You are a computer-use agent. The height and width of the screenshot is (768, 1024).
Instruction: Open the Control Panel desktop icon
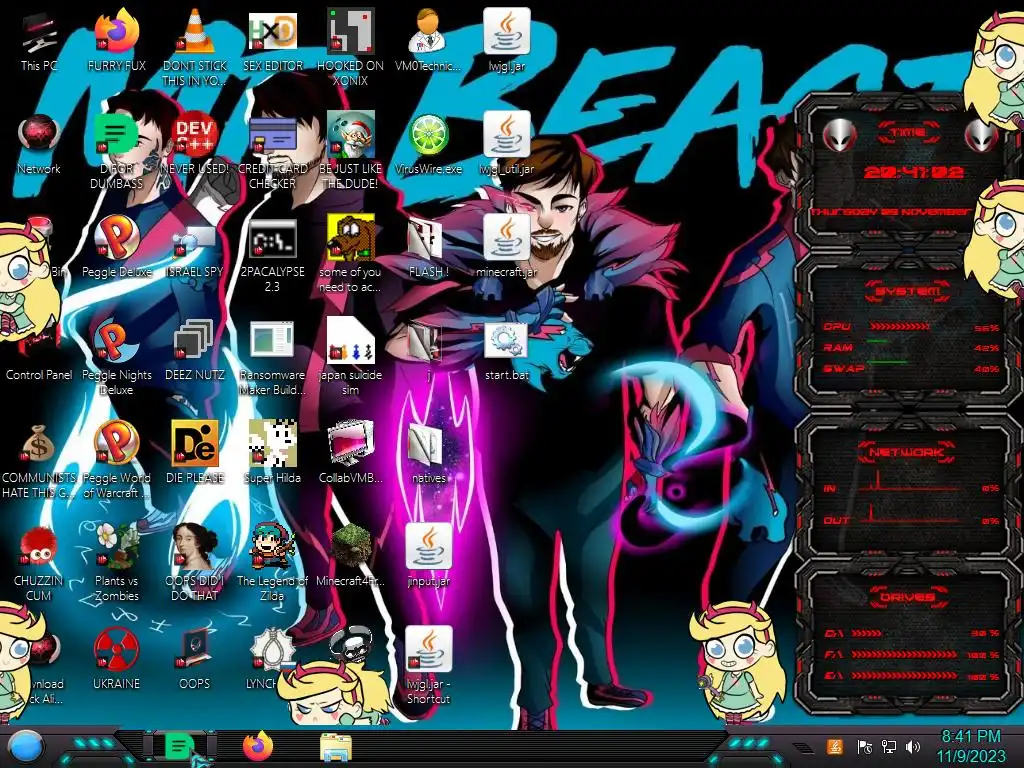pos(39,374)
